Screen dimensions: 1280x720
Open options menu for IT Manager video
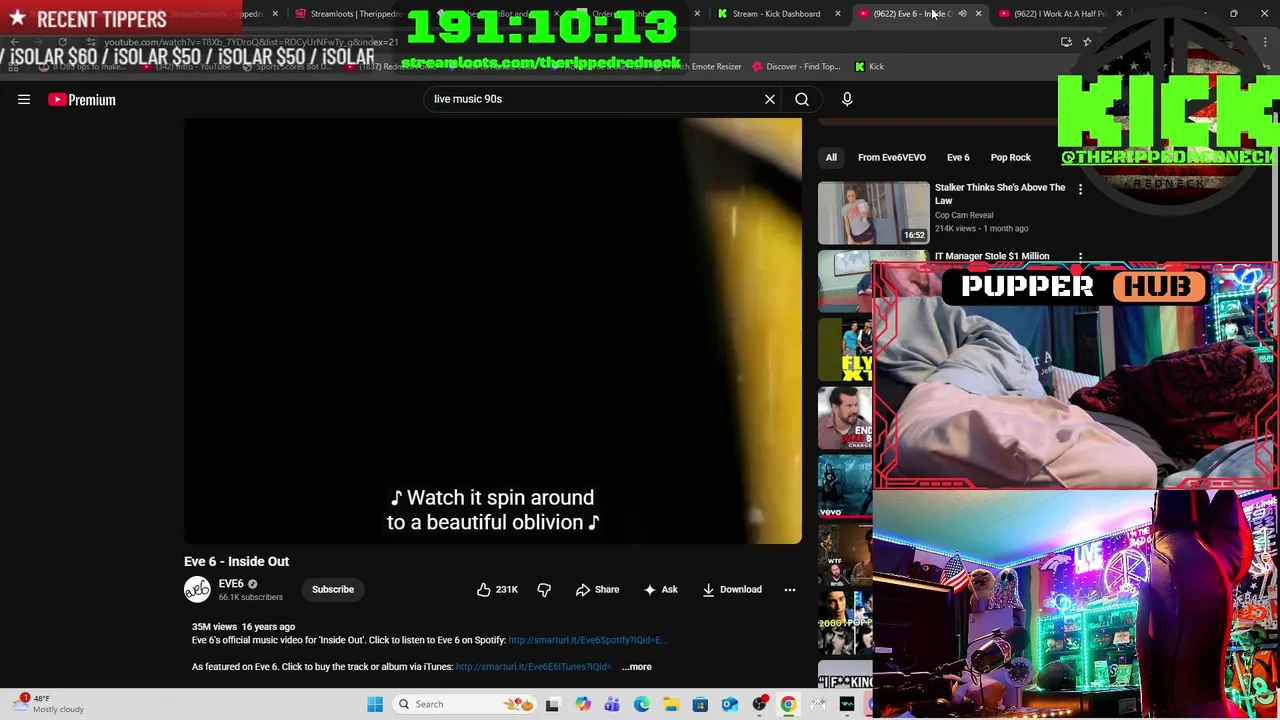coord(1080,257)
